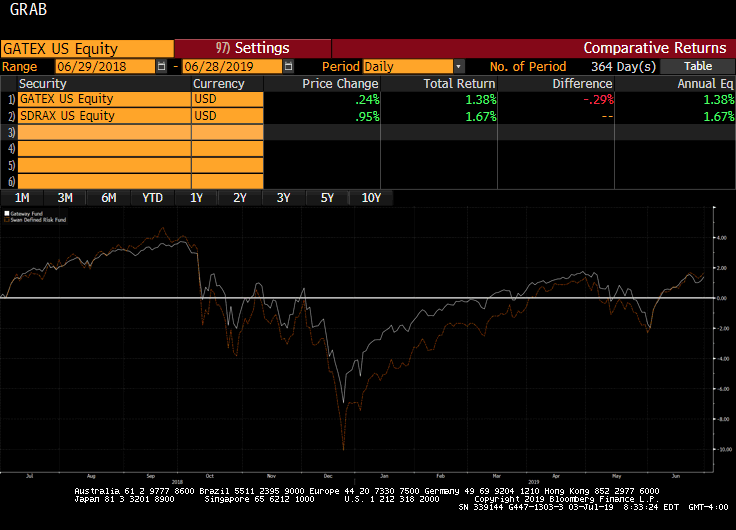
Task: Select the 1Y range tab
Action: pos(196,198)
